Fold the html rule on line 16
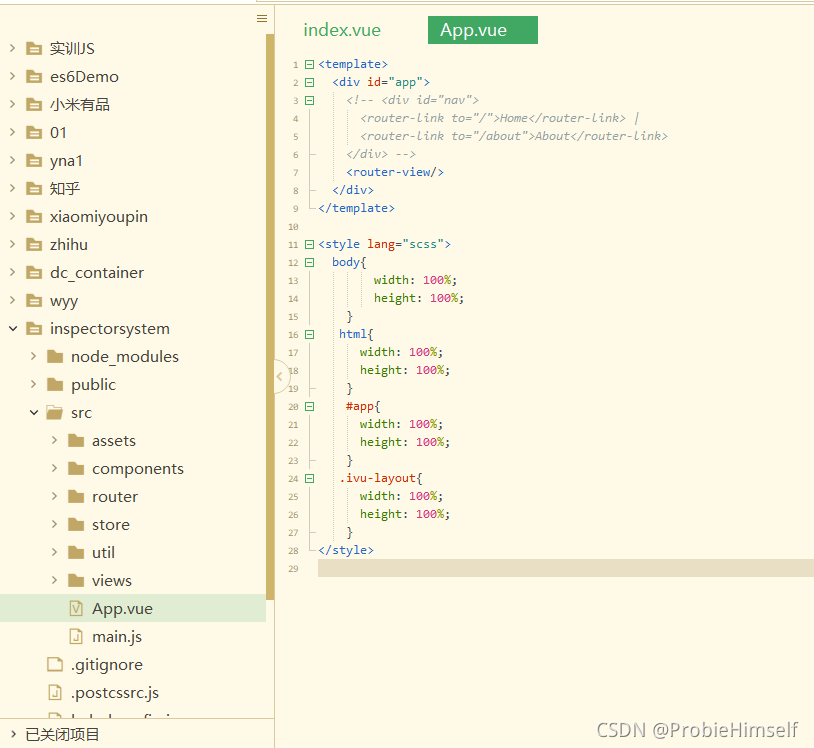The width and height of the screenshot is (814, 748). (309, 334)
